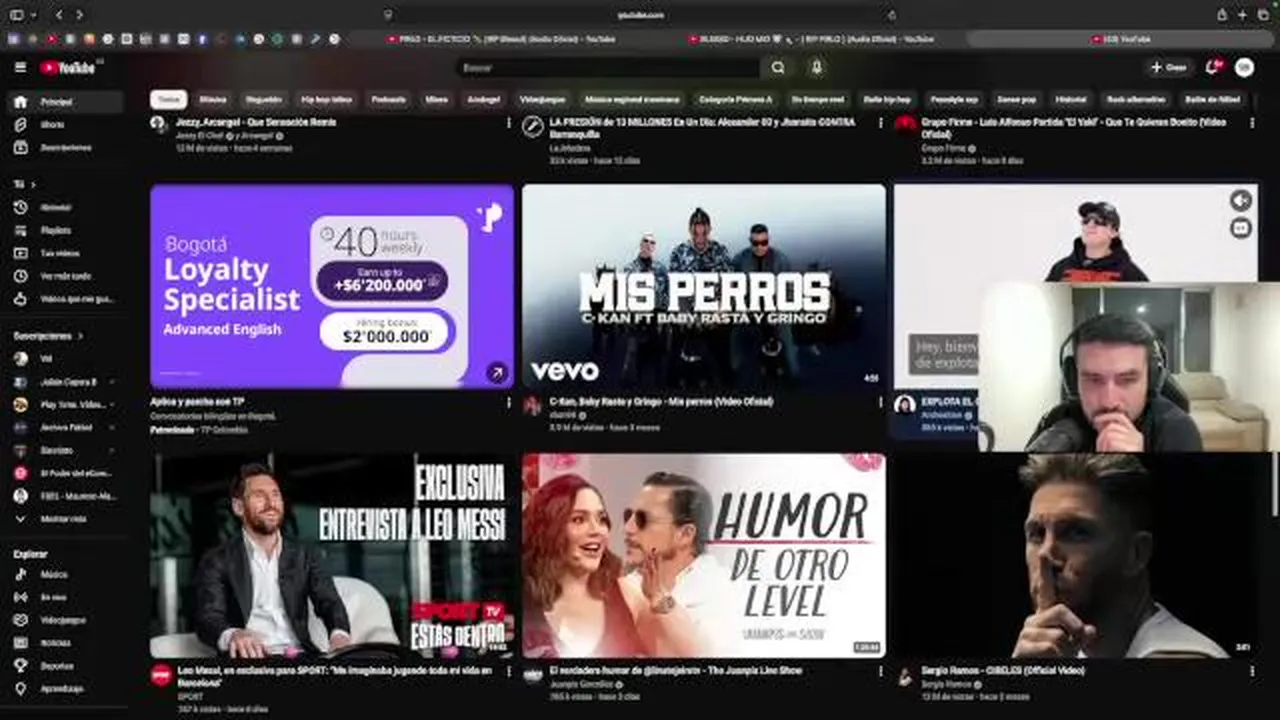1280x720 pixels.
Task: Open liked videos in sidebar
Action: 63,299
